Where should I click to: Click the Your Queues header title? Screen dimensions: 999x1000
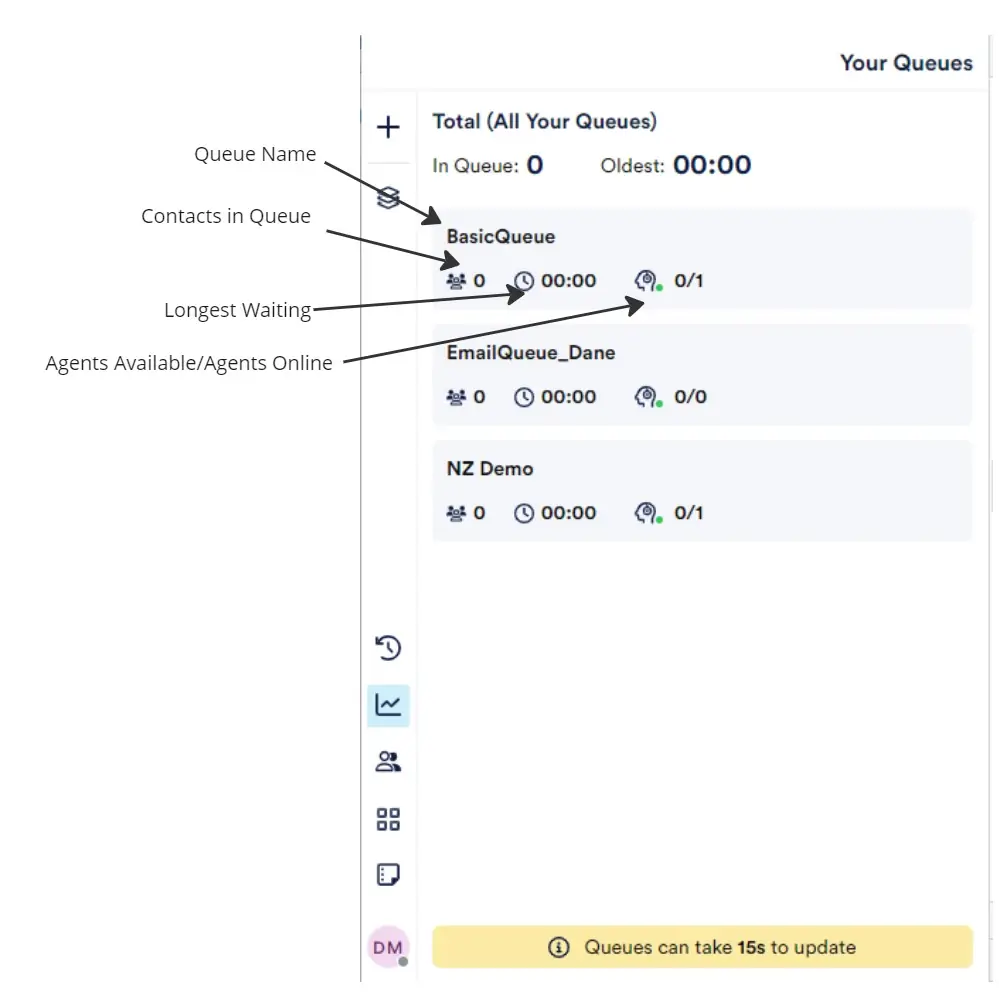click(906, 63)
